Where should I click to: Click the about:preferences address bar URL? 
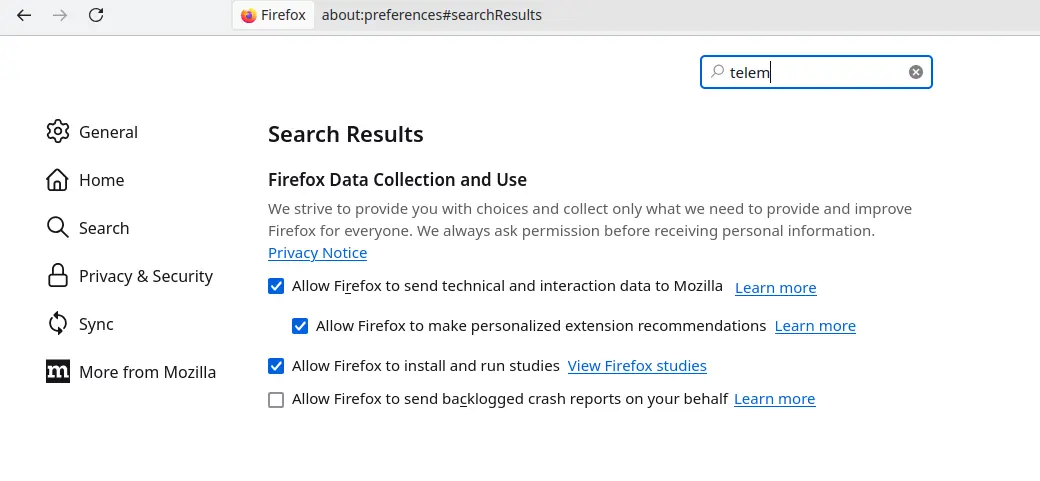pos(431,16)
